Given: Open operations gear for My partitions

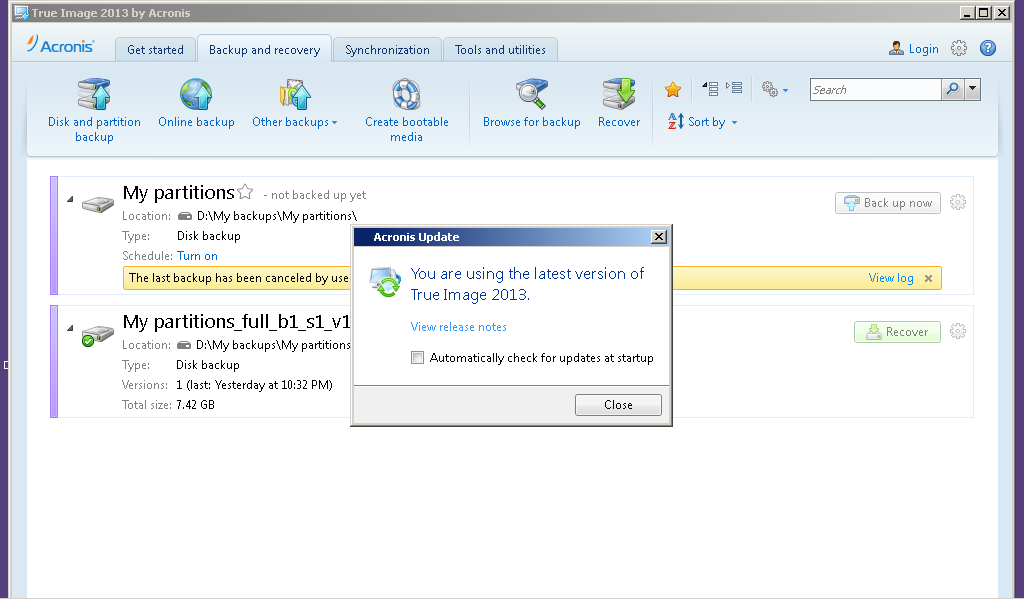Looking at the screenshot, I should point(957,202).
